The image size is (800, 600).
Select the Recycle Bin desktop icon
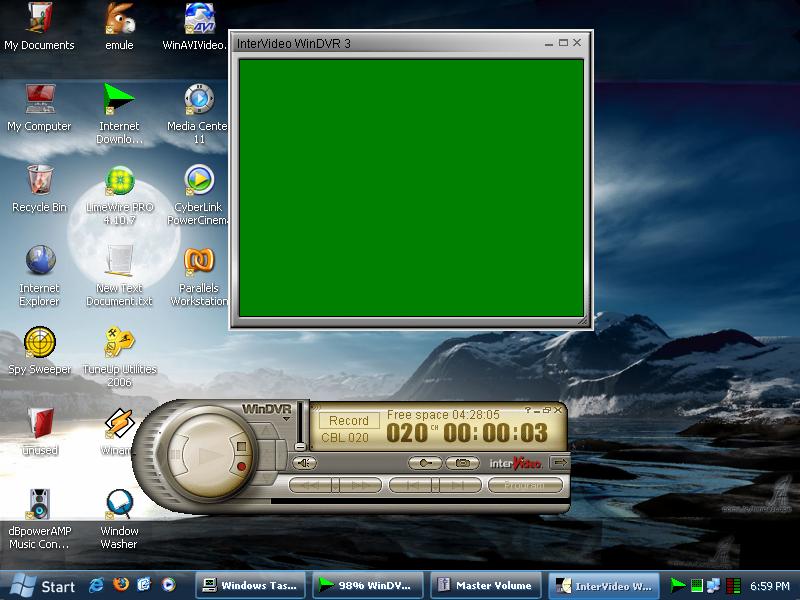click(39, 189)
